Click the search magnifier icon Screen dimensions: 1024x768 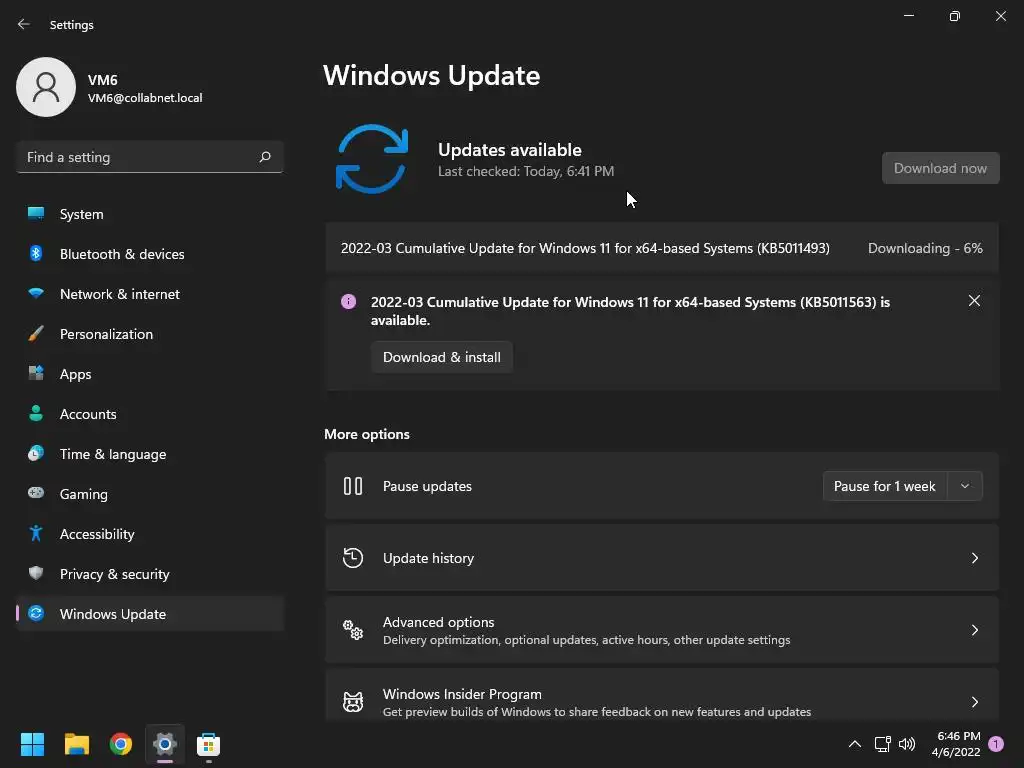tap(264, 157)
